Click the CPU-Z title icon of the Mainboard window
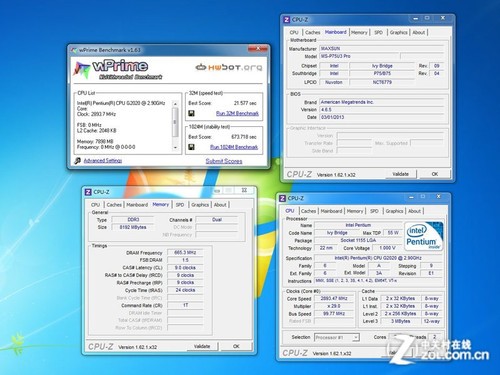 (286, 20)
